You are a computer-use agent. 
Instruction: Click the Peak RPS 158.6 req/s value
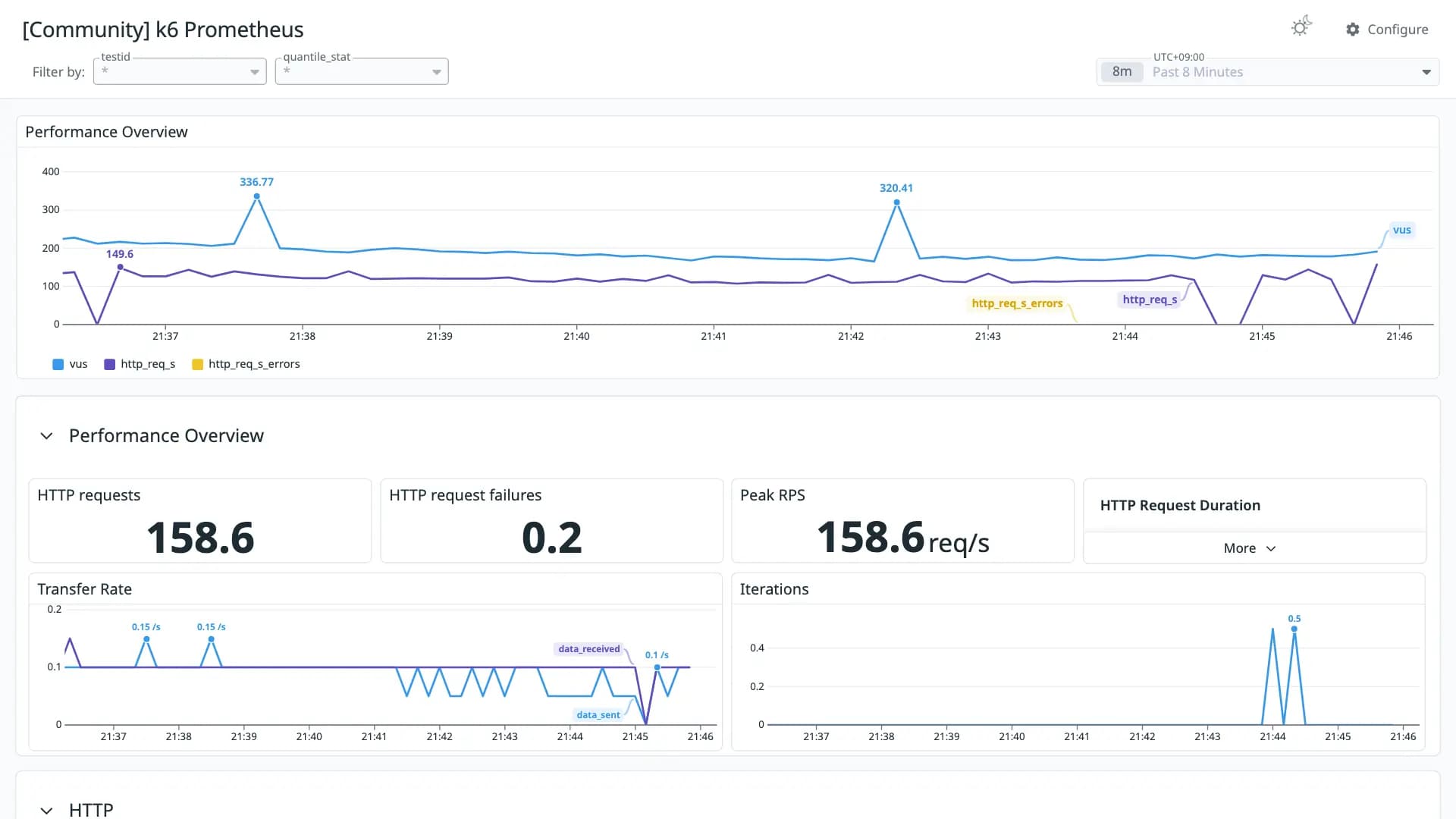pyautogui.click(x=902, y=538)
